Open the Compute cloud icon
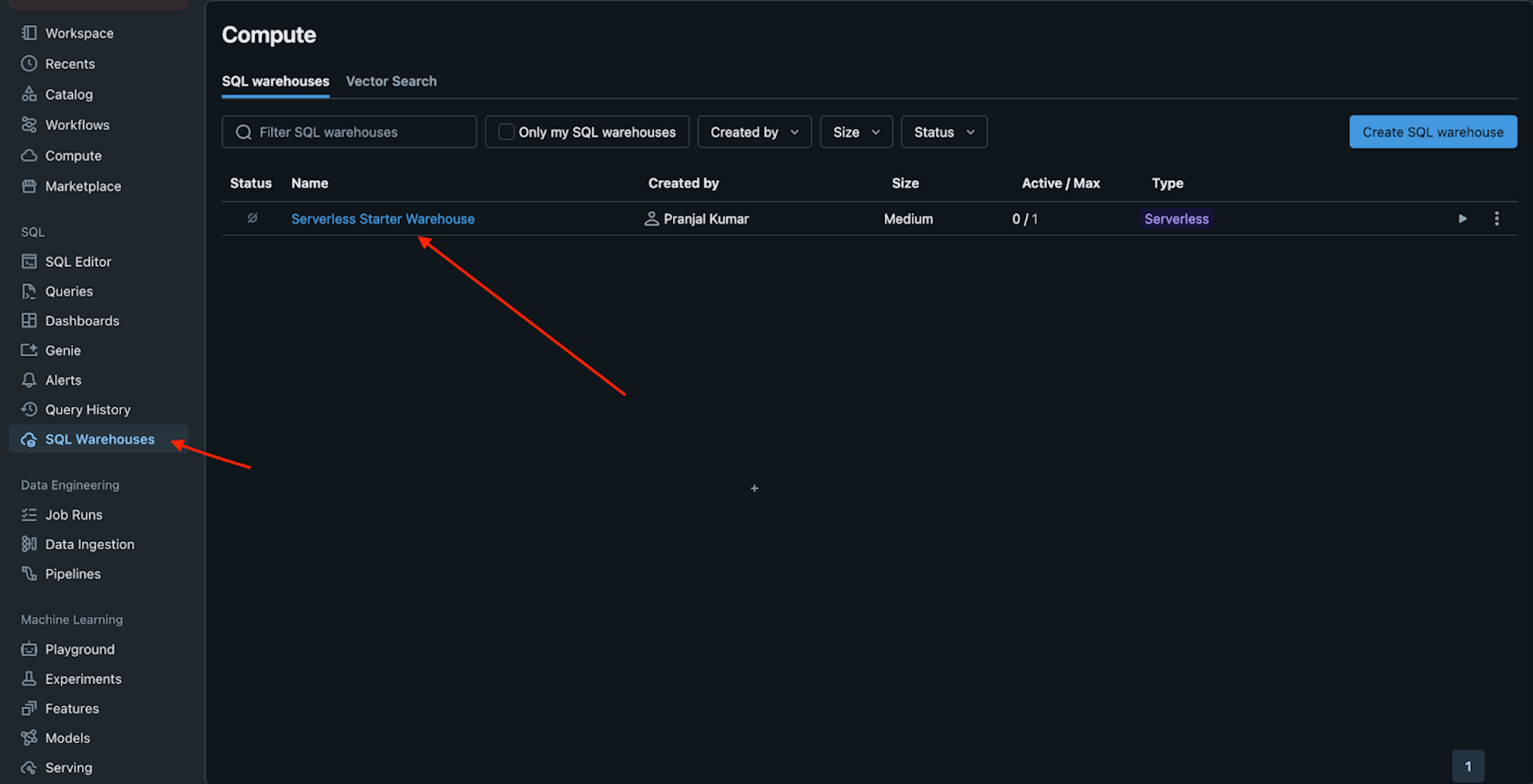 point(29,156)
